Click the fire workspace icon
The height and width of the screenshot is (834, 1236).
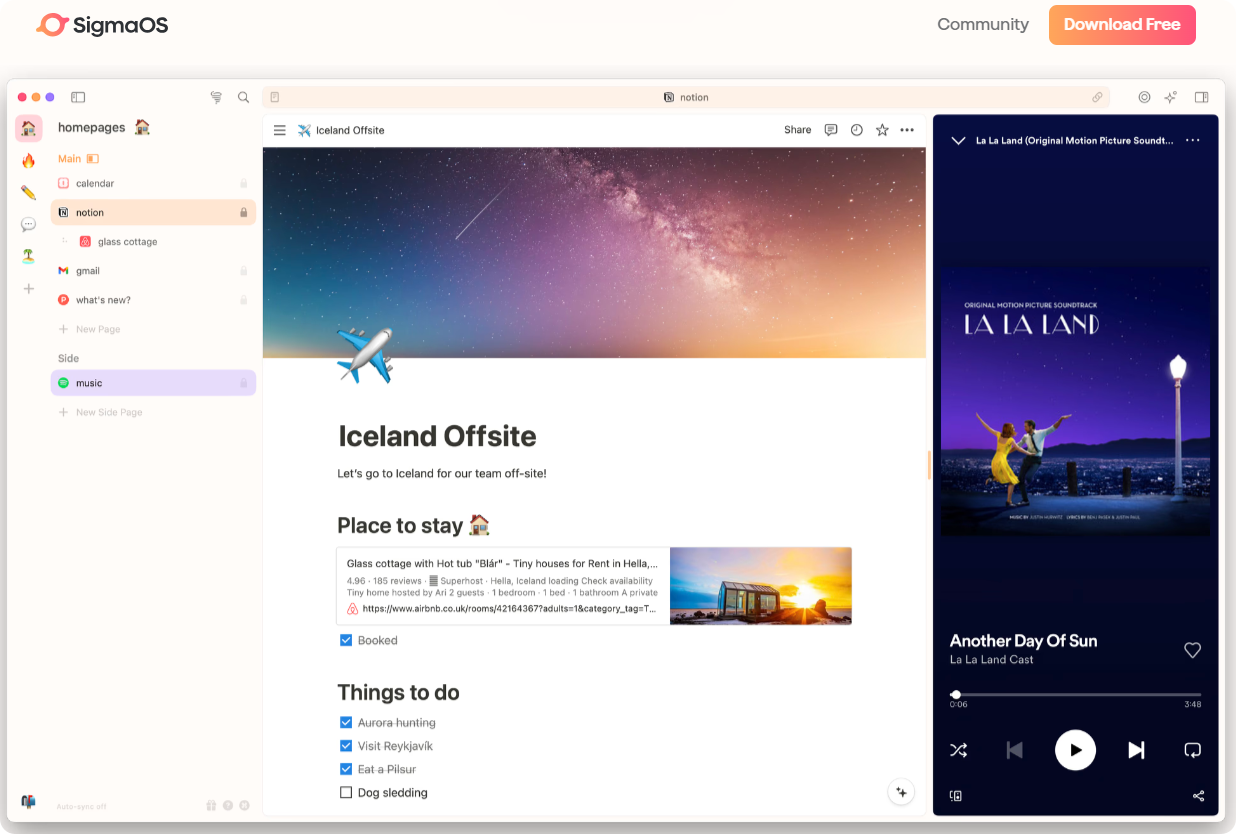point(28,160)
